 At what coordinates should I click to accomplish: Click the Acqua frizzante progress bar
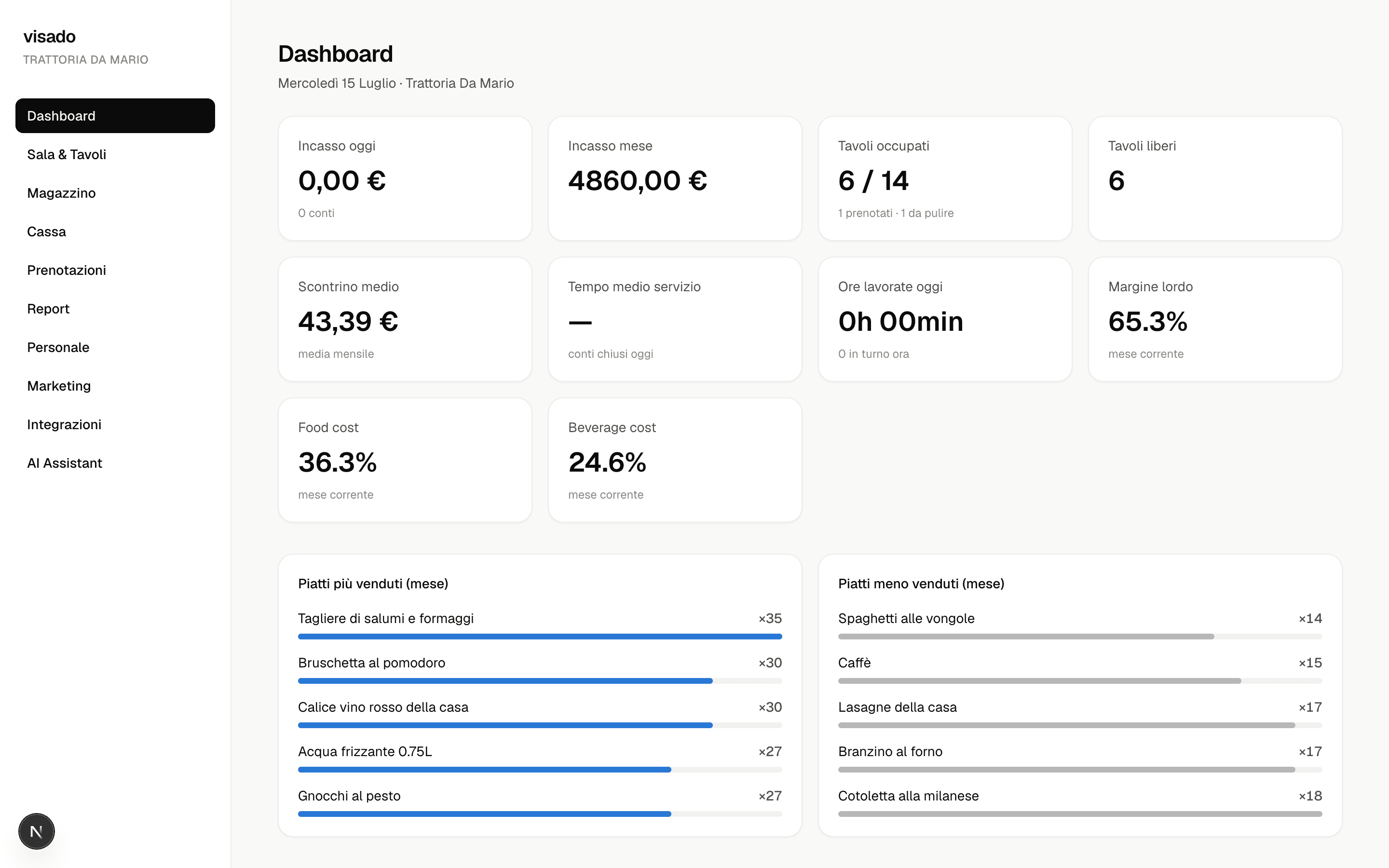[x=540, y=770]
